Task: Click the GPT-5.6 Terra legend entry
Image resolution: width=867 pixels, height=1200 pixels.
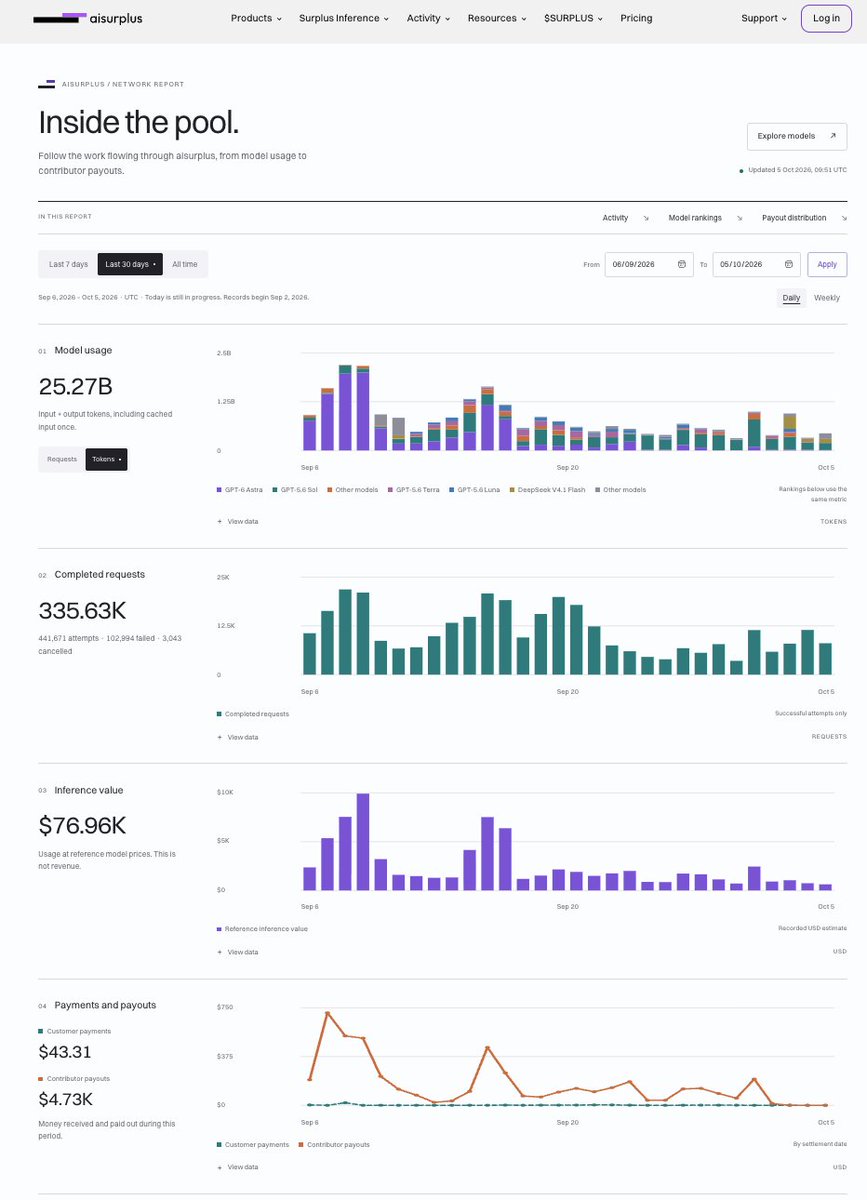Action: point(414,490)
